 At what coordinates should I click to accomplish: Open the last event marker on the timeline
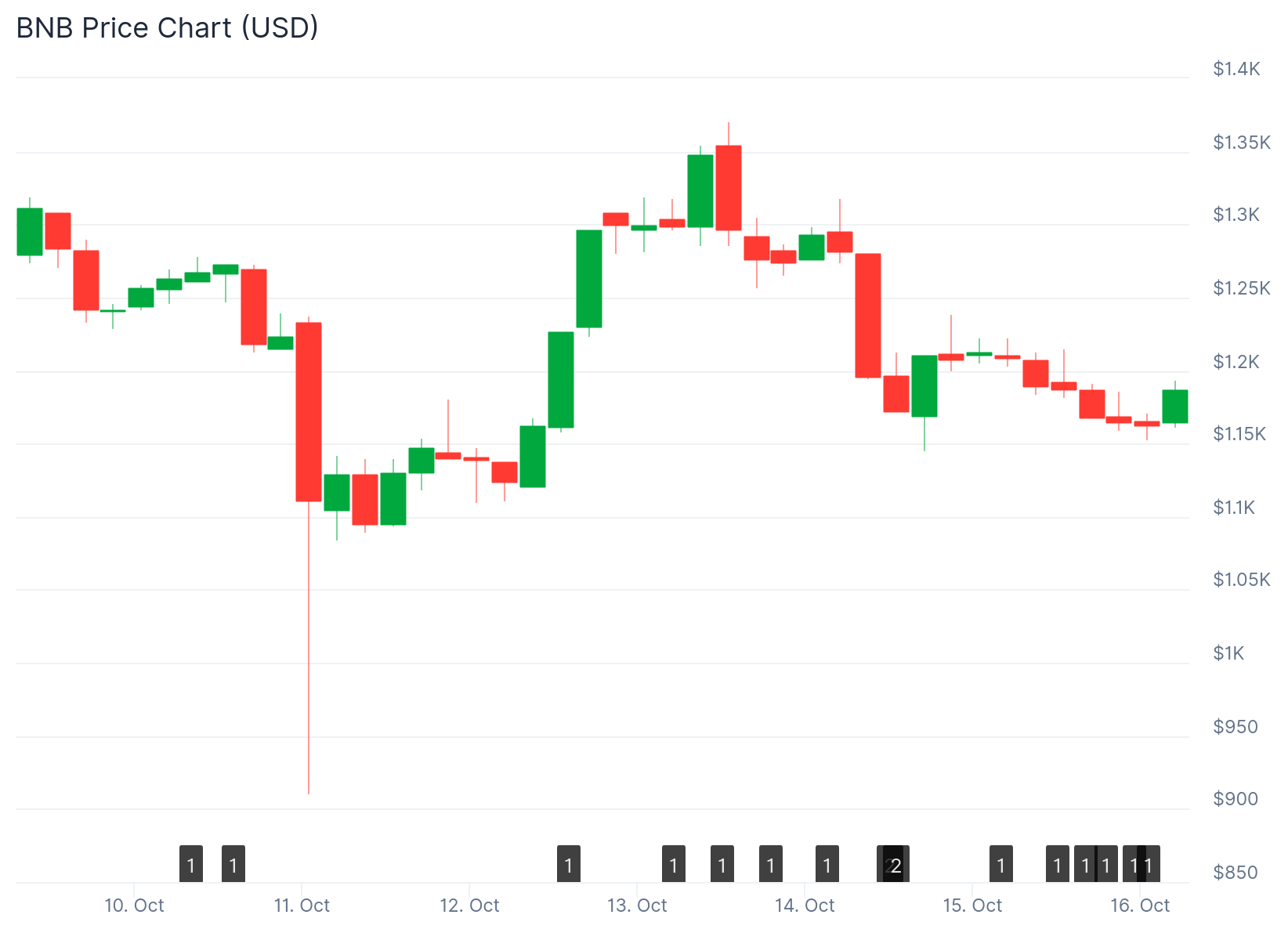tap(1150, 865)
